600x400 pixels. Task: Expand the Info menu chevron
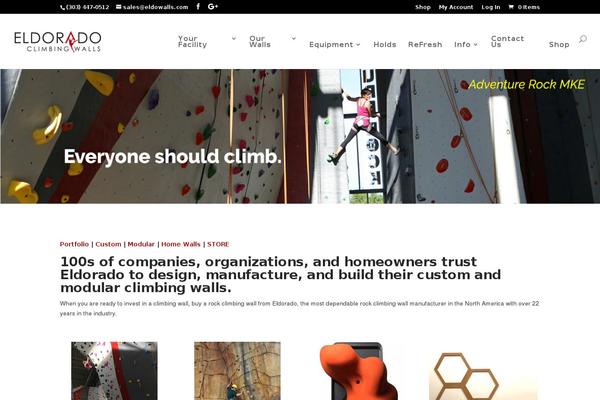476,44
